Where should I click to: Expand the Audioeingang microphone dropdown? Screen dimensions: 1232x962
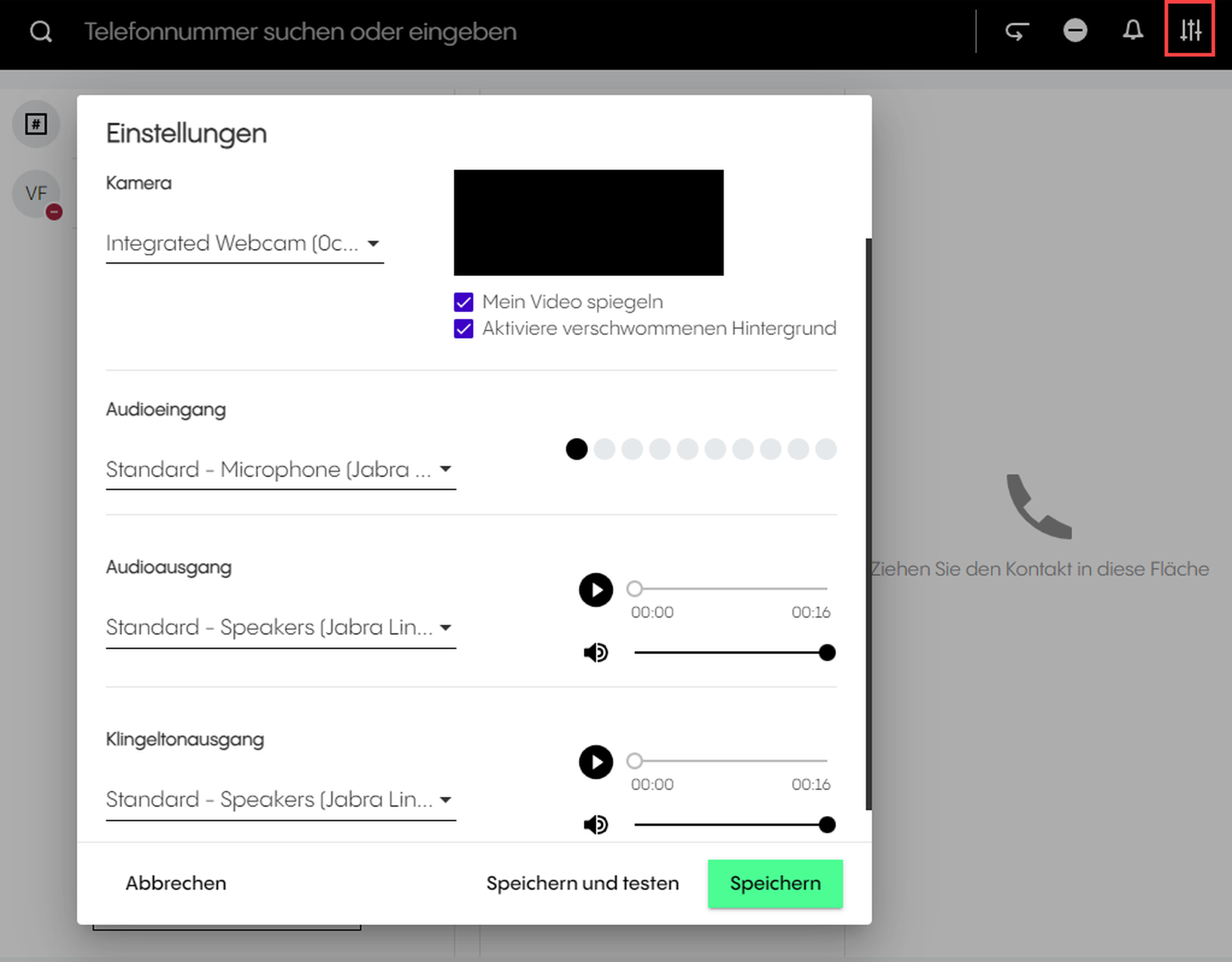coord(280,470)
